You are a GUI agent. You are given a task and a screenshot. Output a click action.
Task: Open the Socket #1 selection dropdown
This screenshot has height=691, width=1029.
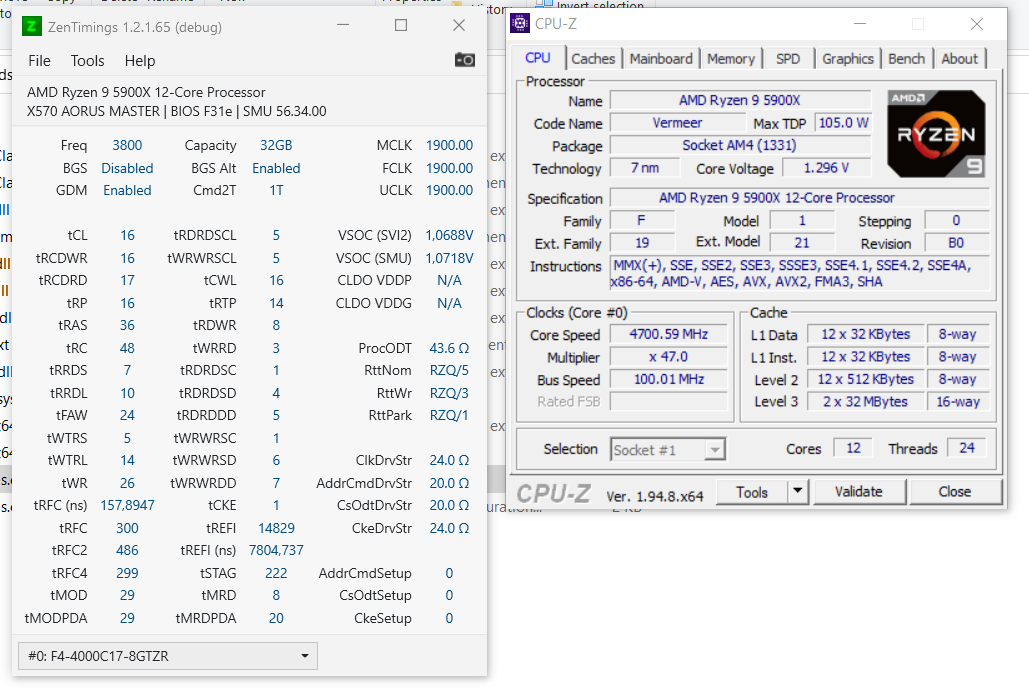point(668,450)
